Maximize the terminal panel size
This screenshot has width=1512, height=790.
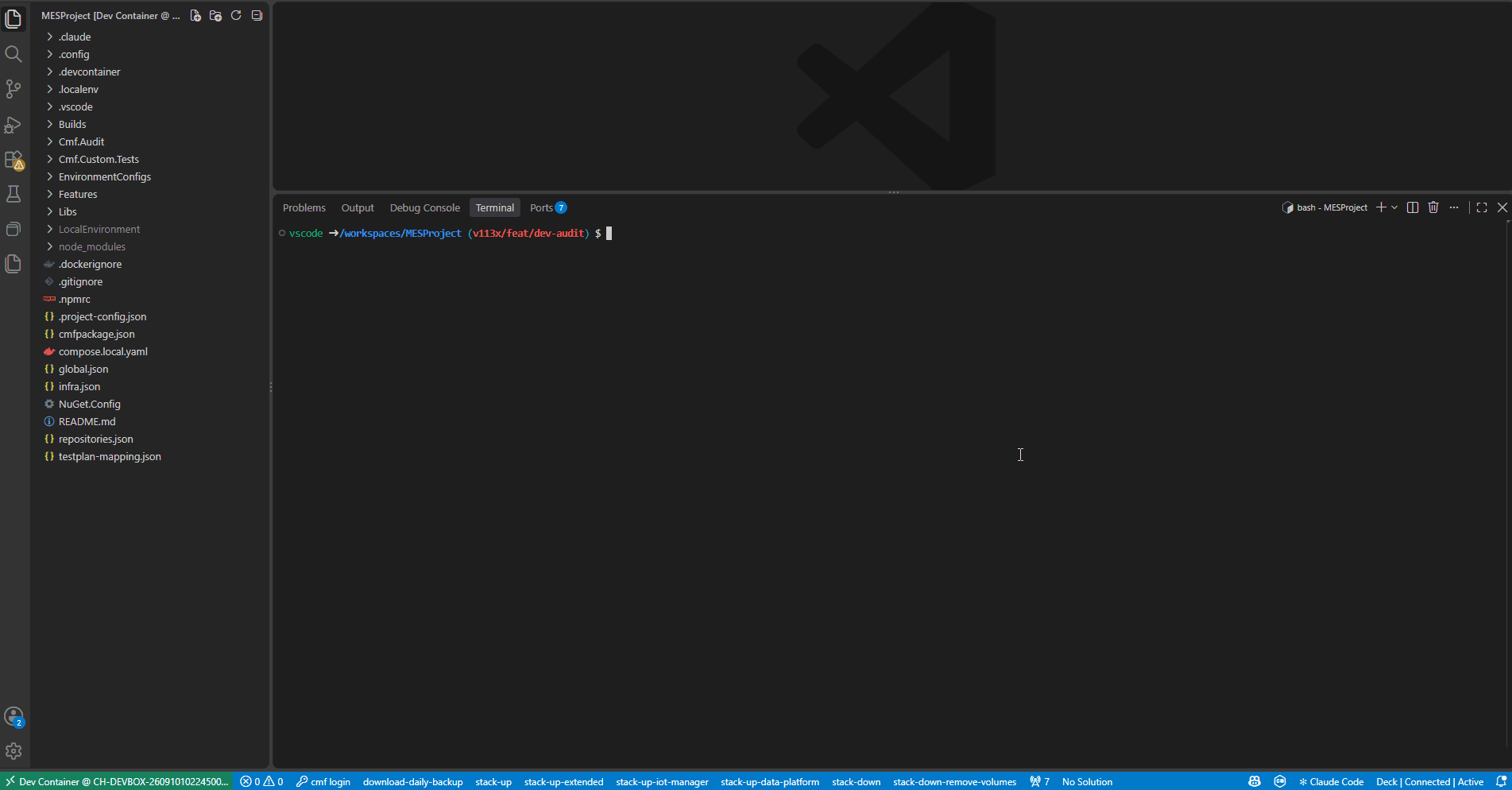pyautogui.click(x=1482, y=207)
